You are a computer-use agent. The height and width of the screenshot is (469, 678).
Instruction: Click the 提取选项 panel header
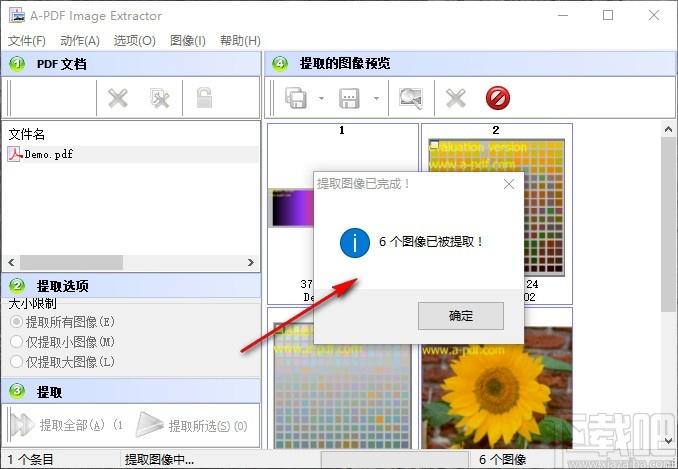[x=131, y=286]
